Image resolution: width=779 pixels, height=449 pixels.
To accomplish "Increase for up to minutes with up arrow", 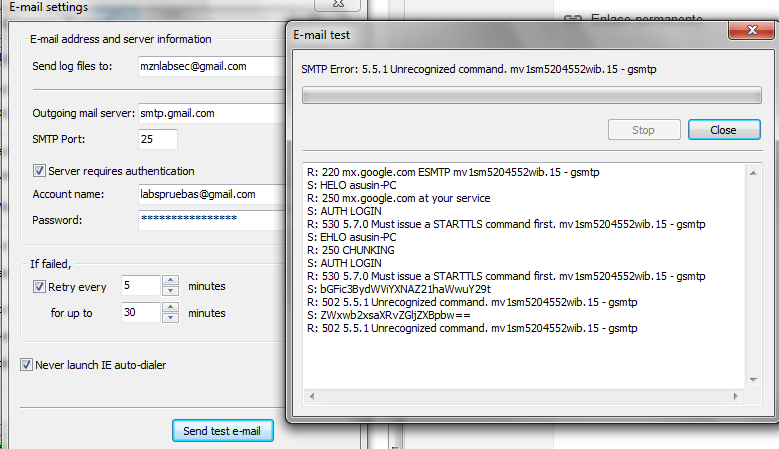I will click(170, 307).
